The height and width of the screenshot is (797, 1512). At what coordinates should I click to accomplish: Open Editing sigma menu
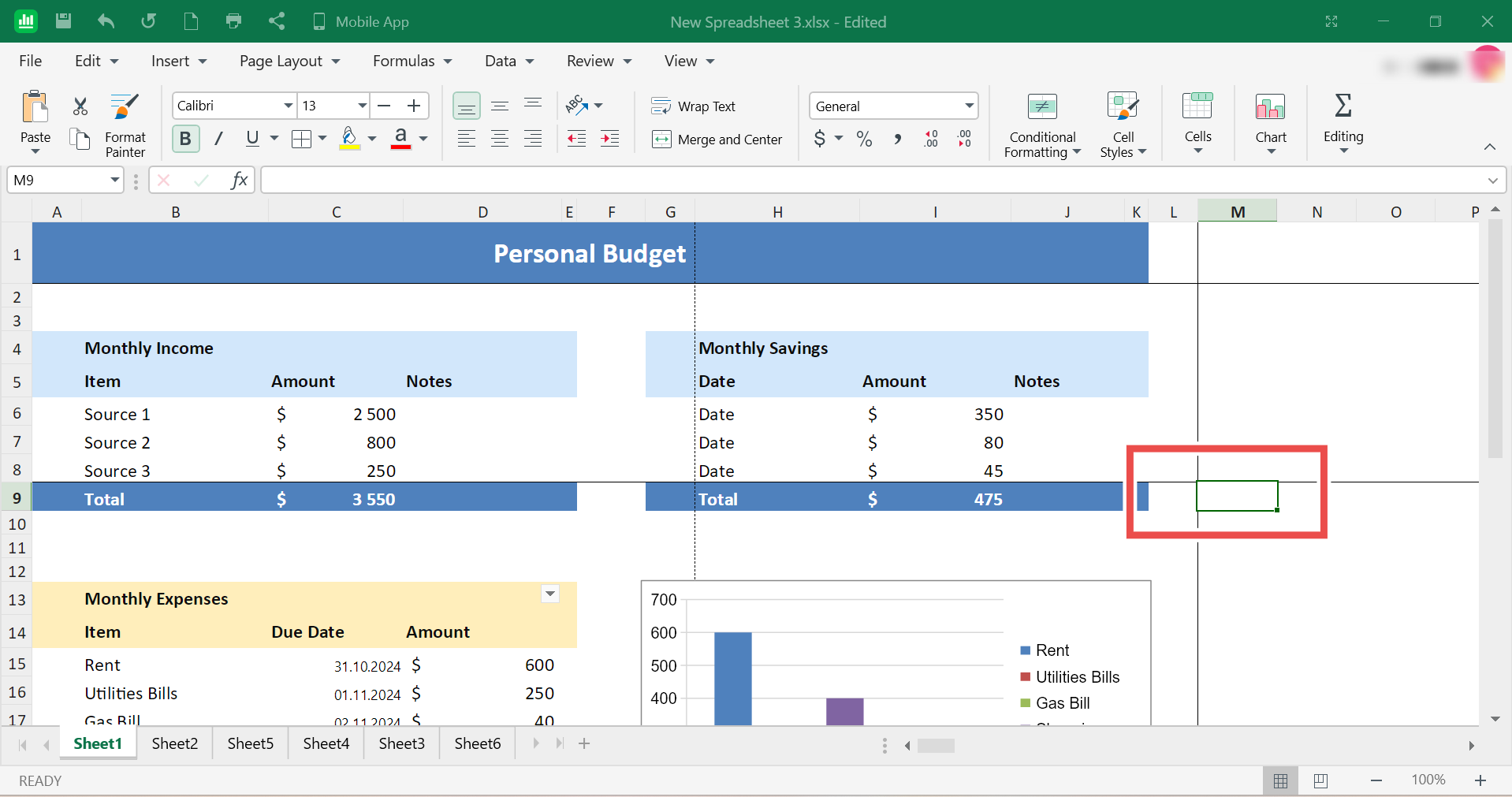[x=1343, y=122]
